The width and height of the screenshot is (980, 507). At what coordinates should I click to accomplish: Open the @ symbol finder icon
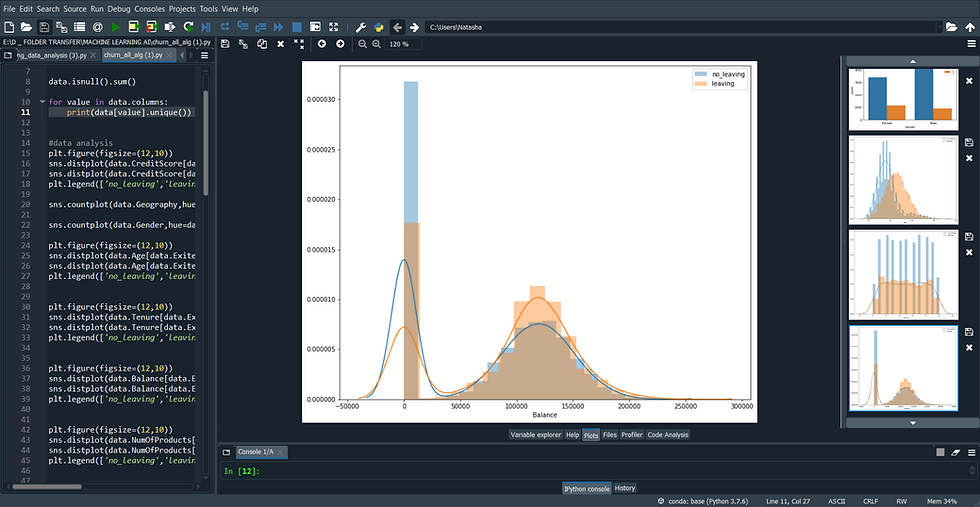pyautogui.click(x=98, y=27)
